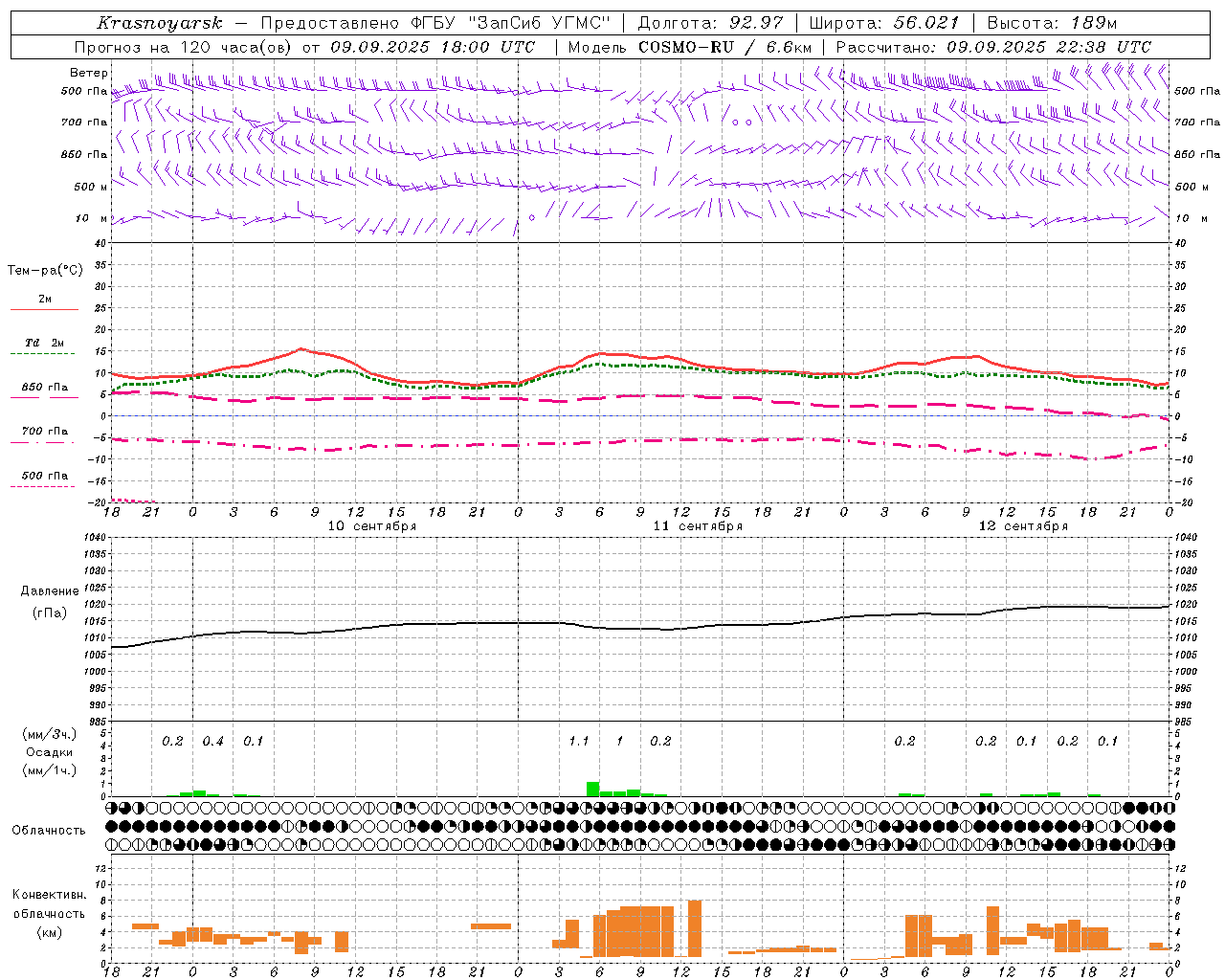Click the '(мм/1ч.)' units label
Viewport: 1225px width, 980px height.
(x=50, y=770)
